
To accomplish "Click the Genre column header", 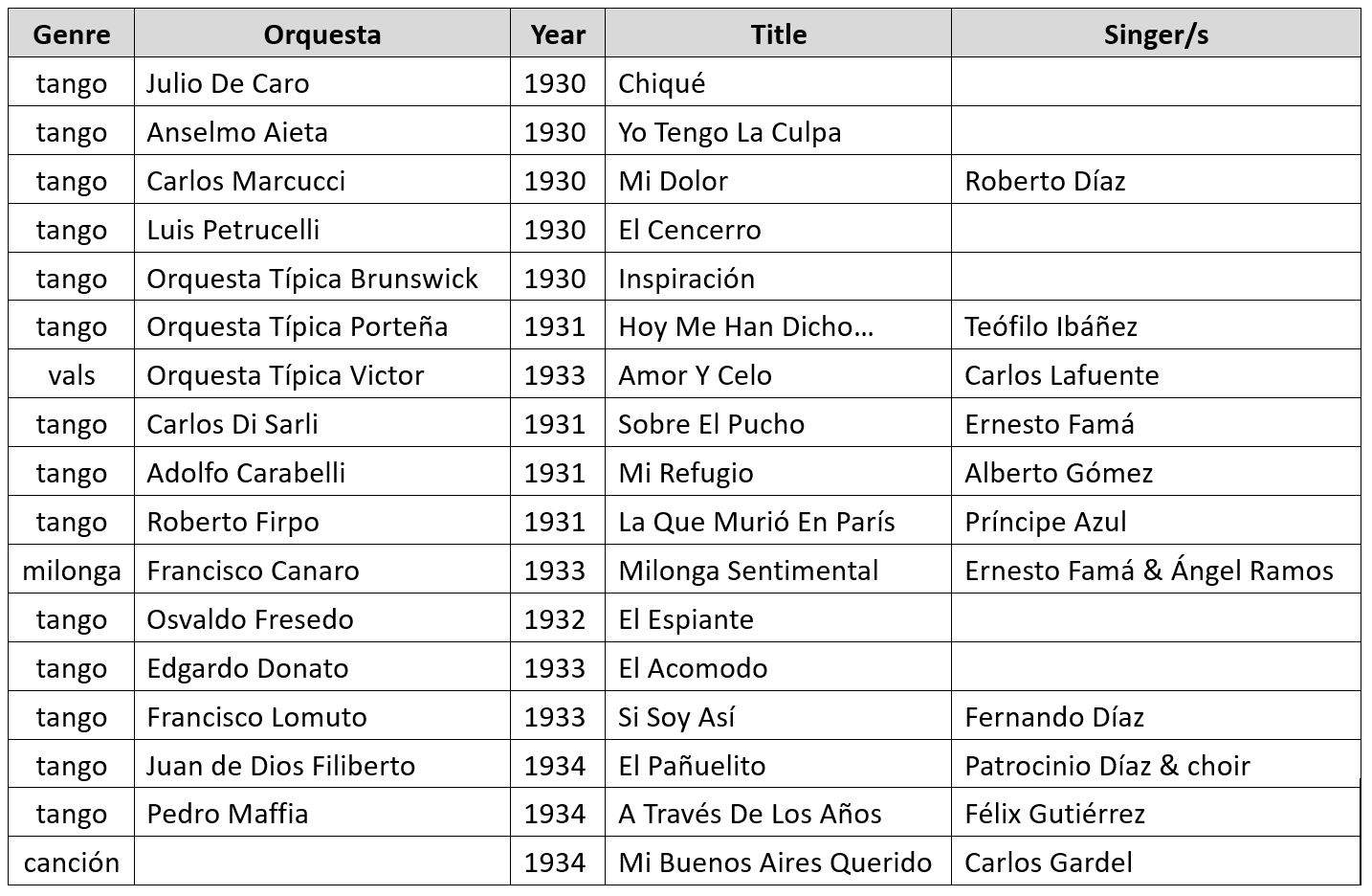I will (71, 34).
